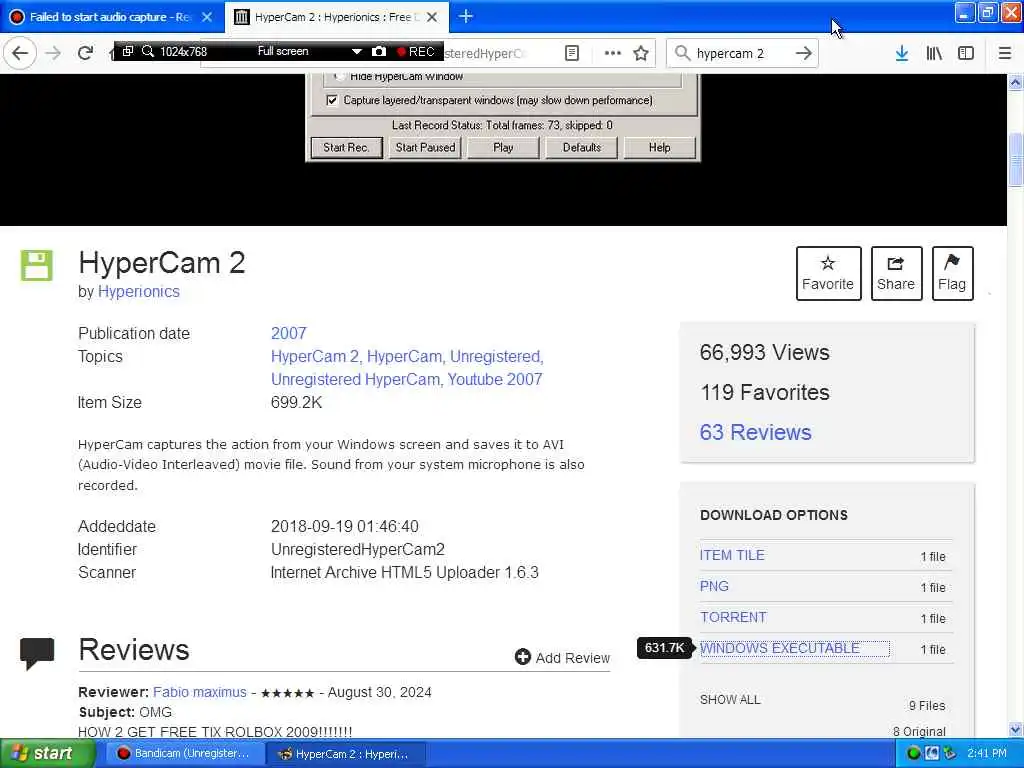The image size is (1024, 768).
Task: Click the scrollbar up arrow
Action: click(x=1015, y=83)
